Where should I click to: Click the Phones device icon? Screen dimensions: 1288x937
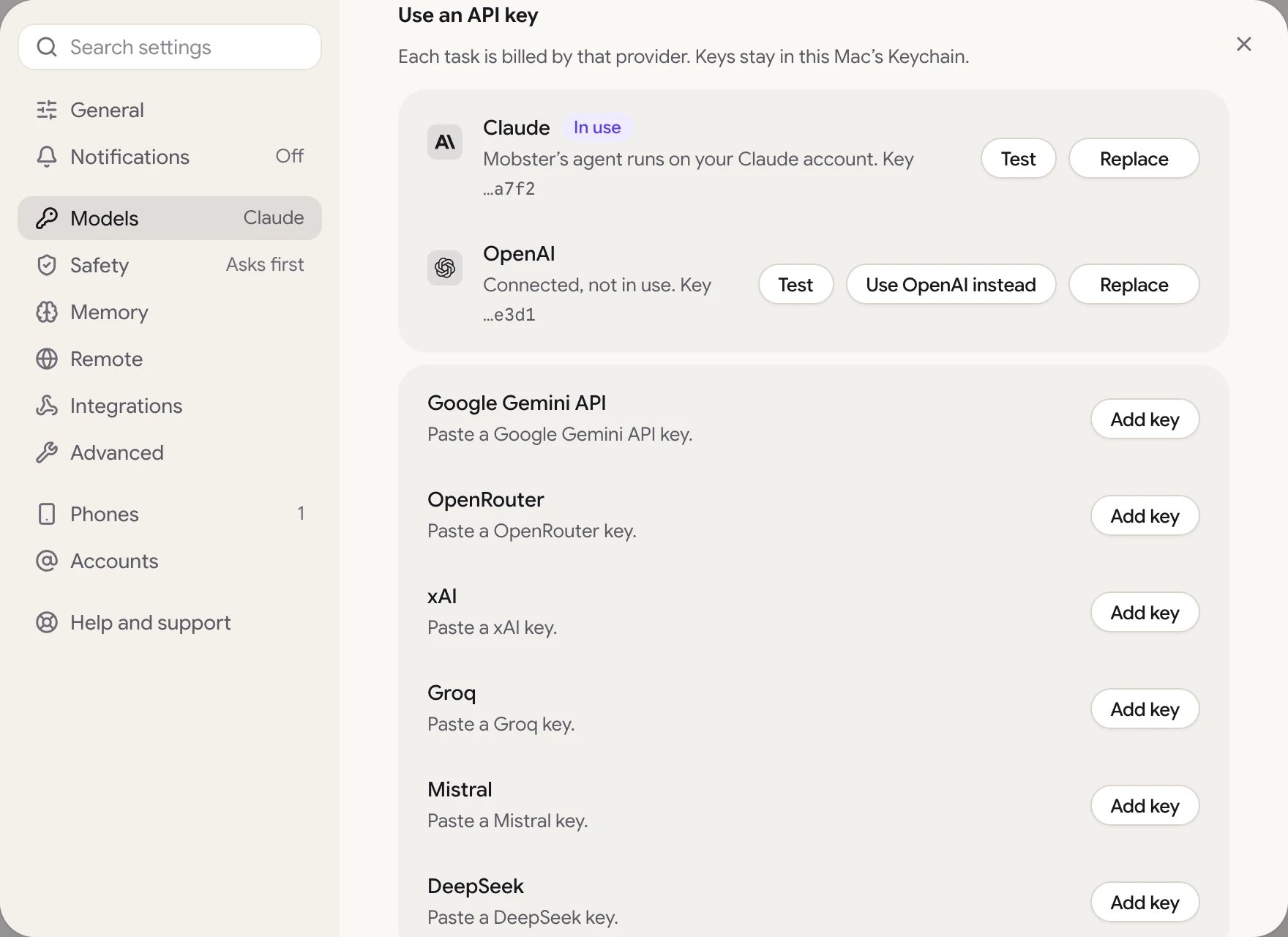tap(47, 514)
